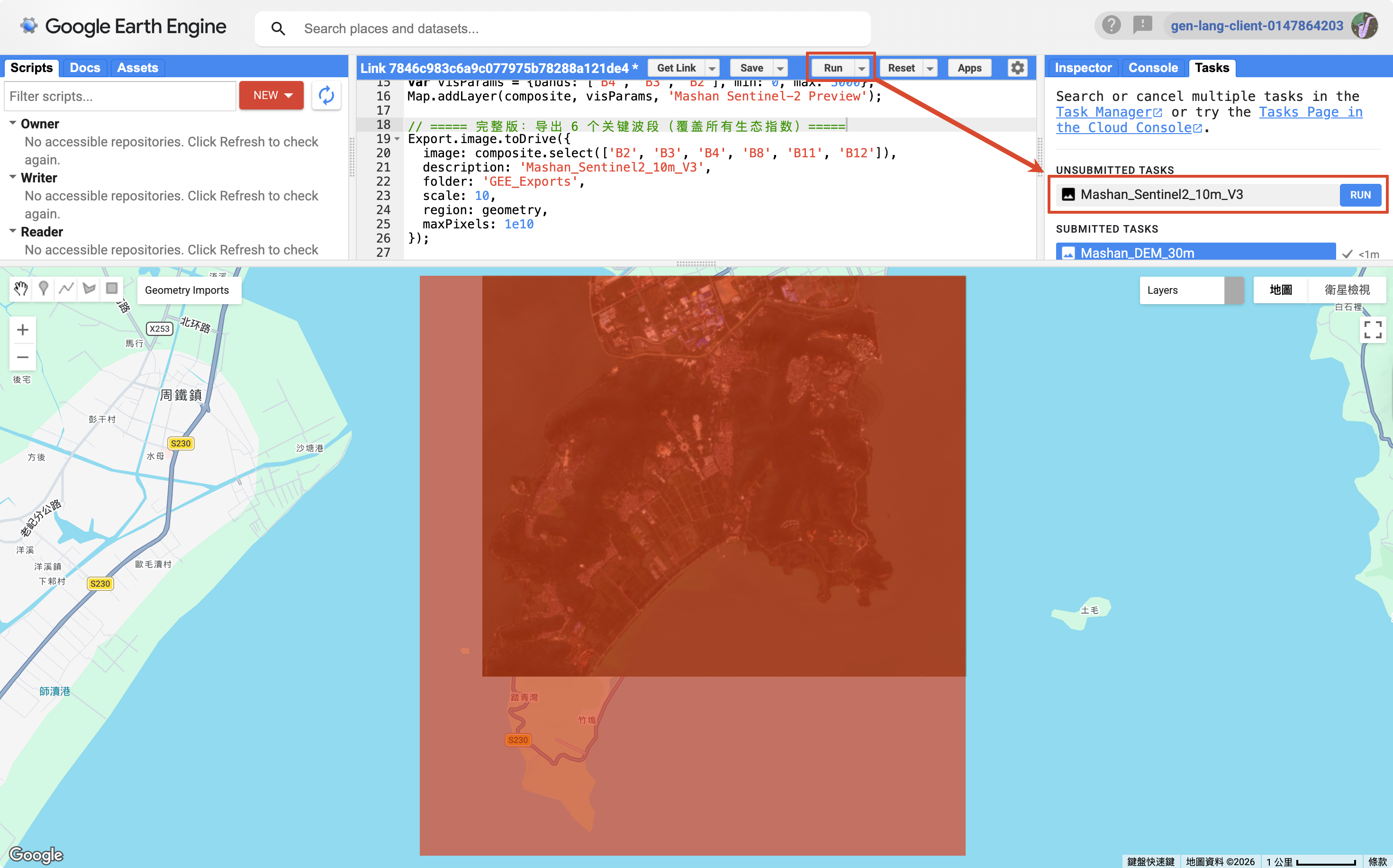Select the pan hand map tool
The height and width of the screenshot is (868, 1393).
pos(21,288)
